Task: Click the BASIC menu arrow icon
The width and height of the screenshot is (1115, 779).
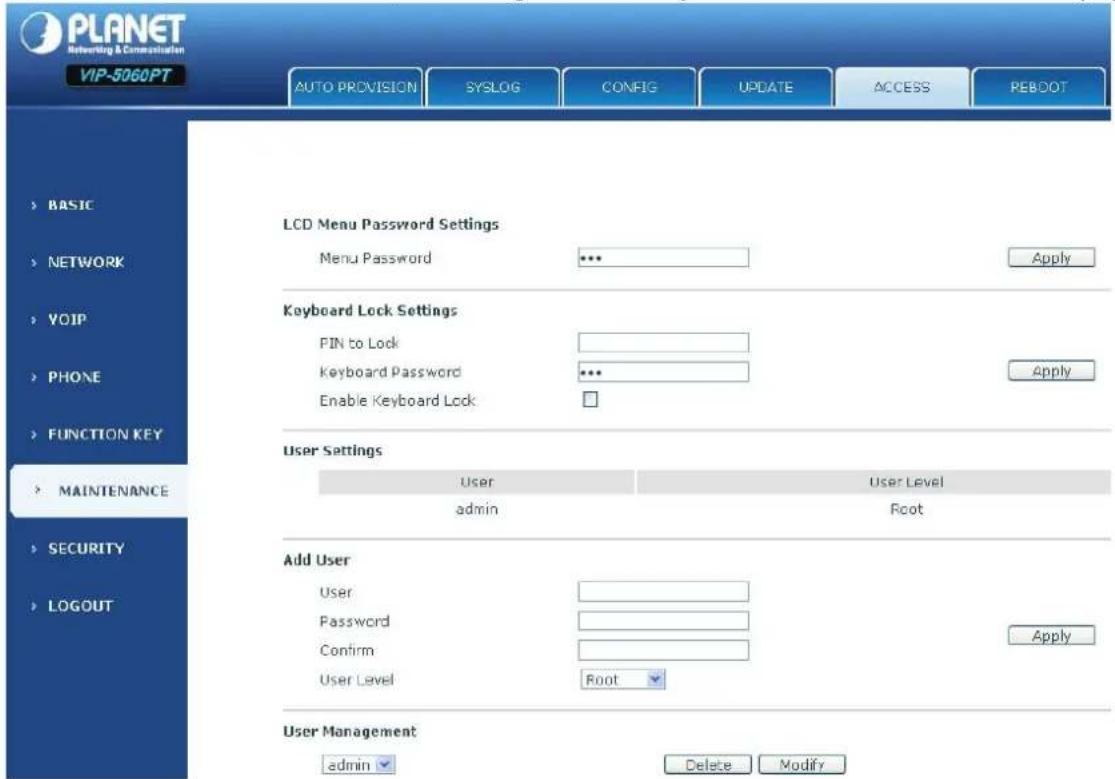Action: 33,205
